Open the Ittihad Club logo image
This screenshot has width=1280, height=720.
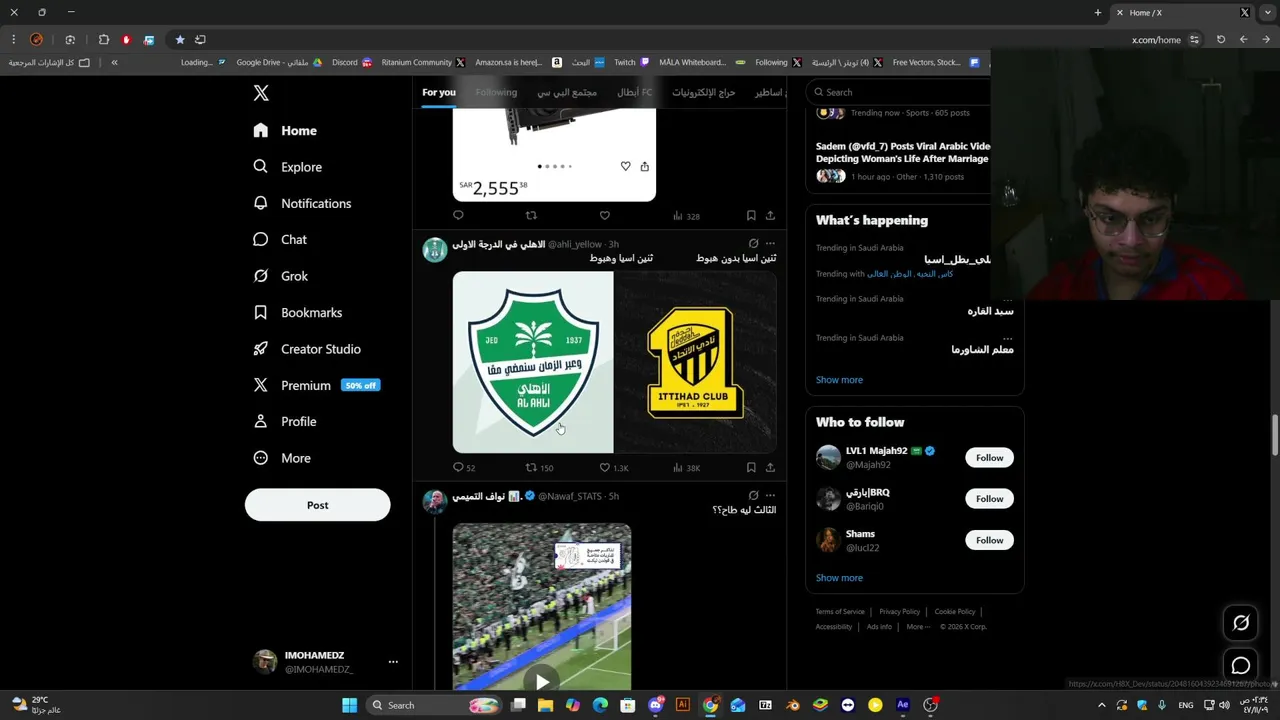(x=696, y=362)
